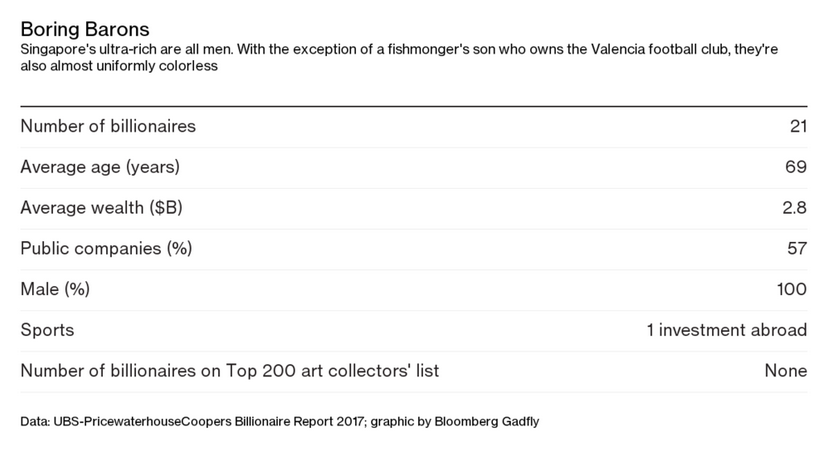Click the average wealth value 2.8
Image resolution: width=834 pixels, height=451 pixels.
click(x=795, y=207)
